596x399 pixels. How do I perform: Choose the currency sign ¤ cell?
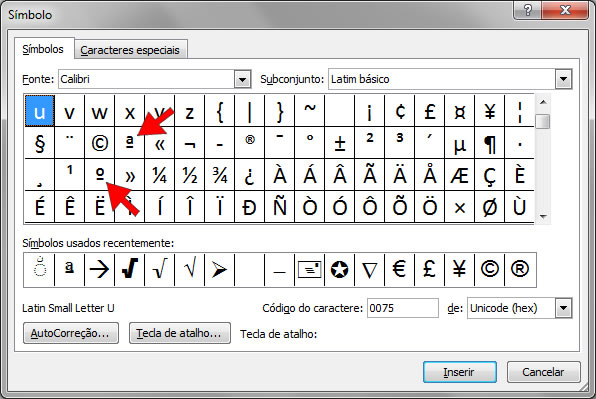click(460, 111)
